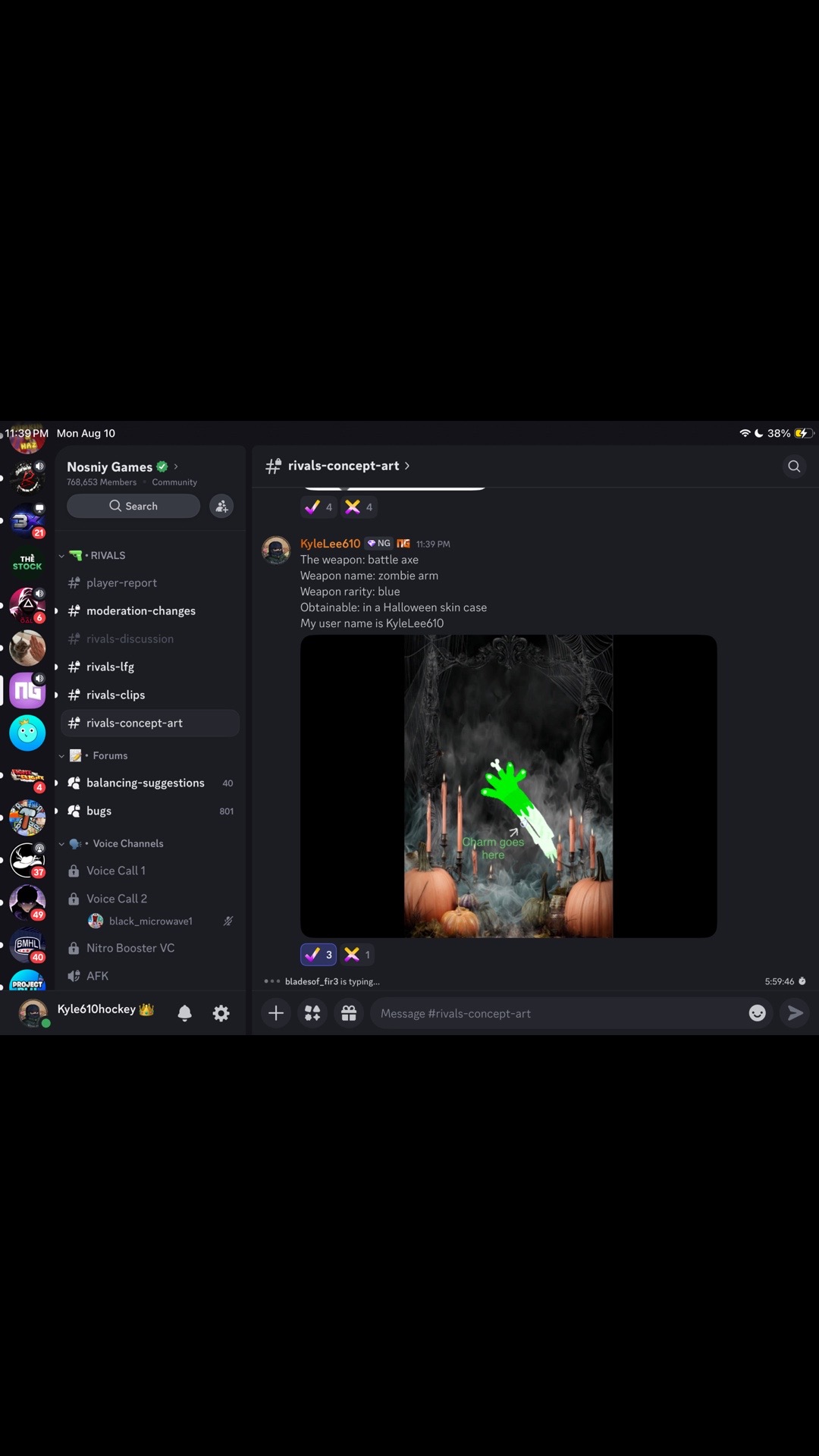Open the emoji picker smiley
819x1456 pixels.
click(757, 1013)
